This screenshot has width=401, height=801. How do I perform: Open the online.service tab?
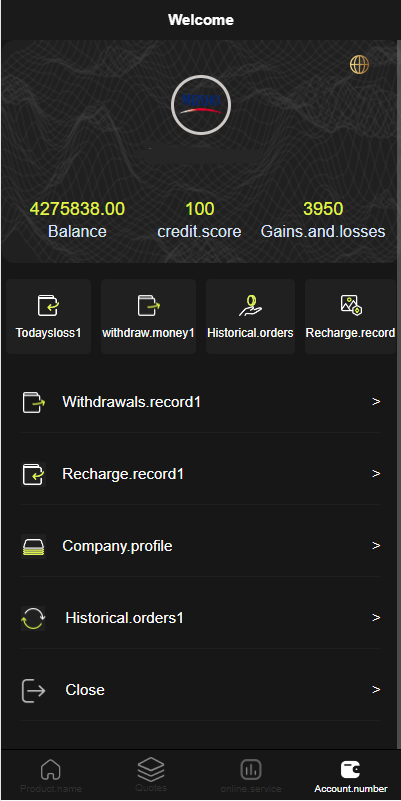pos(251,775)
